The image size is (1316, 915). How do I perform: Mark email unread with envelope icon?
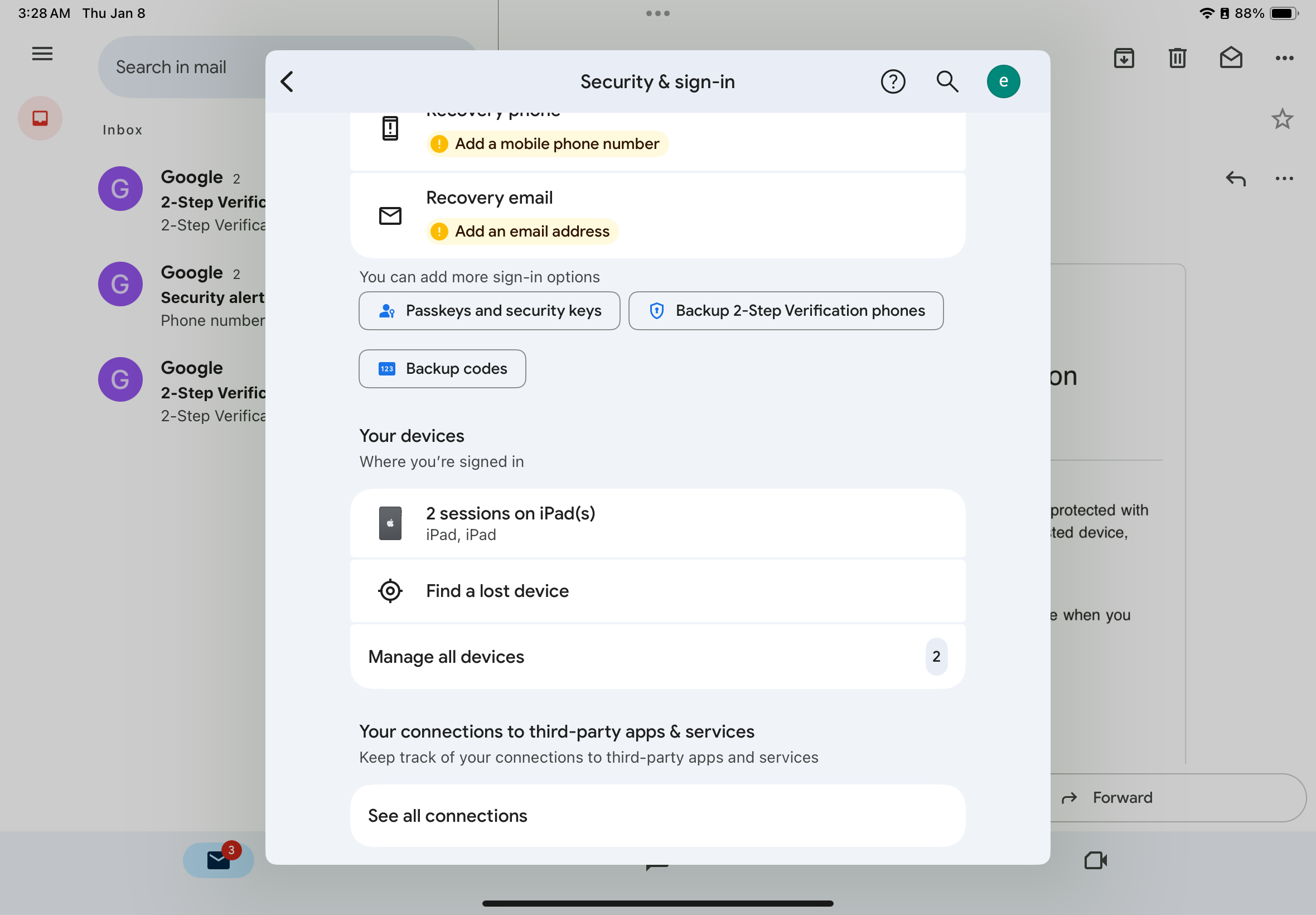coord(1231,58)
